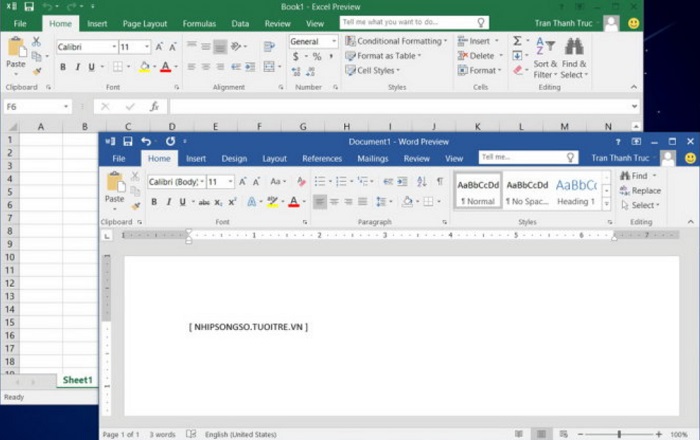Click Word's Tell me search box
Screen dimensions: 700x440
[x=528, y=157]
